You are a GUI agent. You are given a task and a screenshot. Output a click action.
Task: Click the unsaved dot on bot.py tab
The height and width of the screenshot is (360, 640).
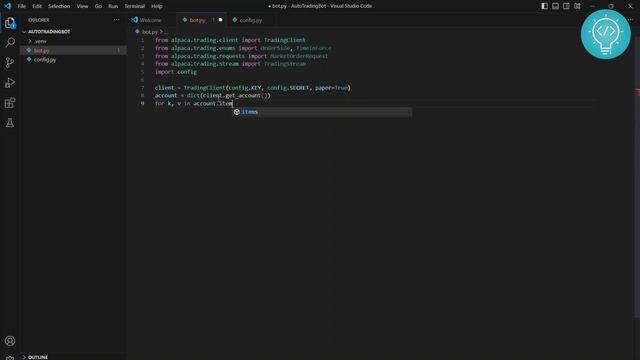220,20
